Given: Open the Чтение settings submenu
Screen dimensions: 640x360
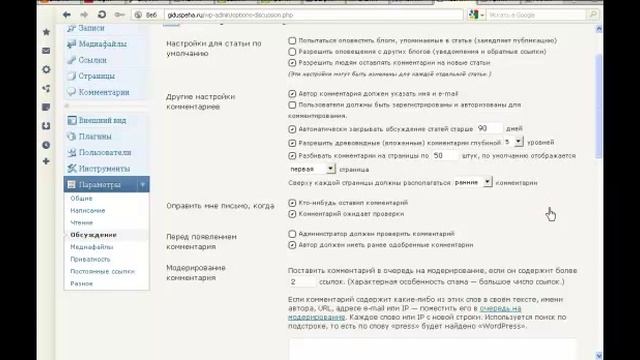Looking at the screenshot, I should tap(82, 223).
